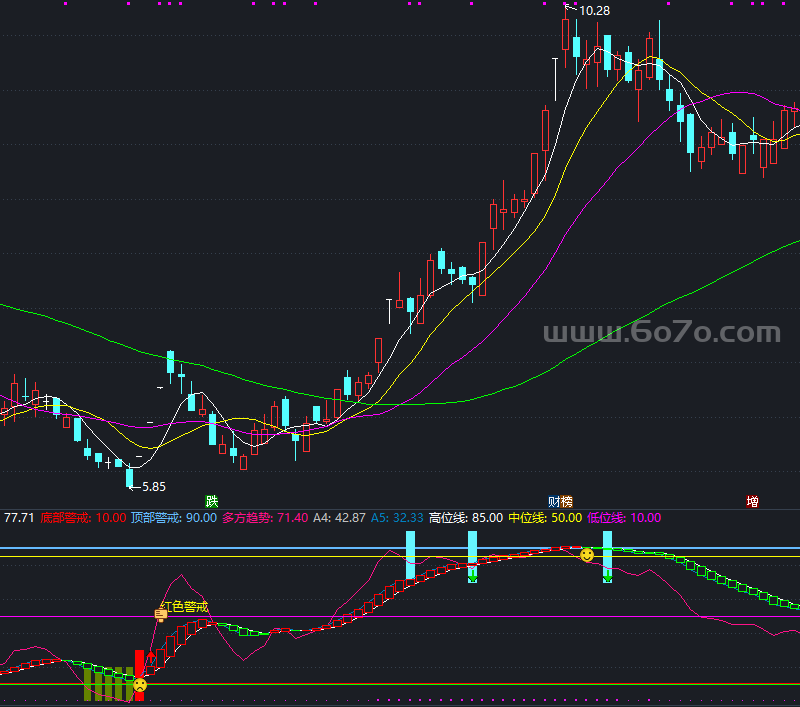Viewport: 800px width, 707px height.
Task: Click the 顶部警戒: 90.00 indicator label
Action: 174,518
